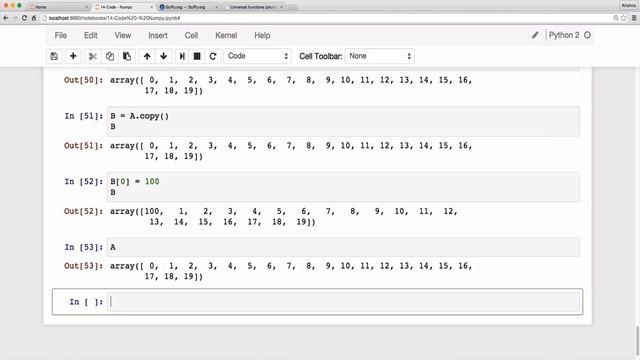The image size is (640, 360).
Task: Move selected cell up
Action: (147, 56)
